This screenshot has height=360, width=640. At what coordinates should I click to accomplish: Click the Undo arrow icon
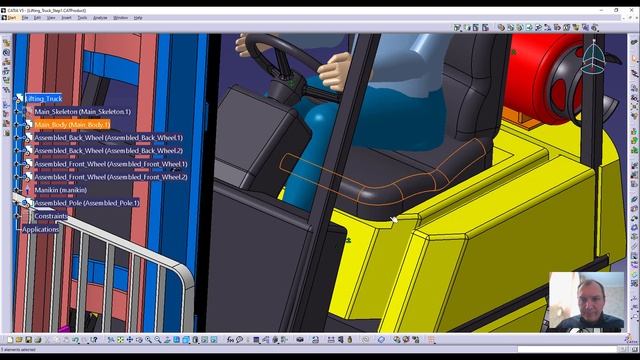click(x=76, y=340)
